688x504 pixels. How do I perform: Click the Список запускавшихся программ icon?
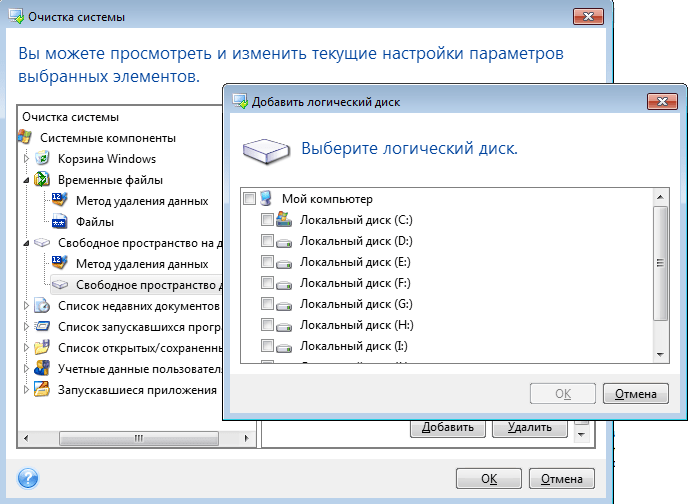(x=42, y=326)
